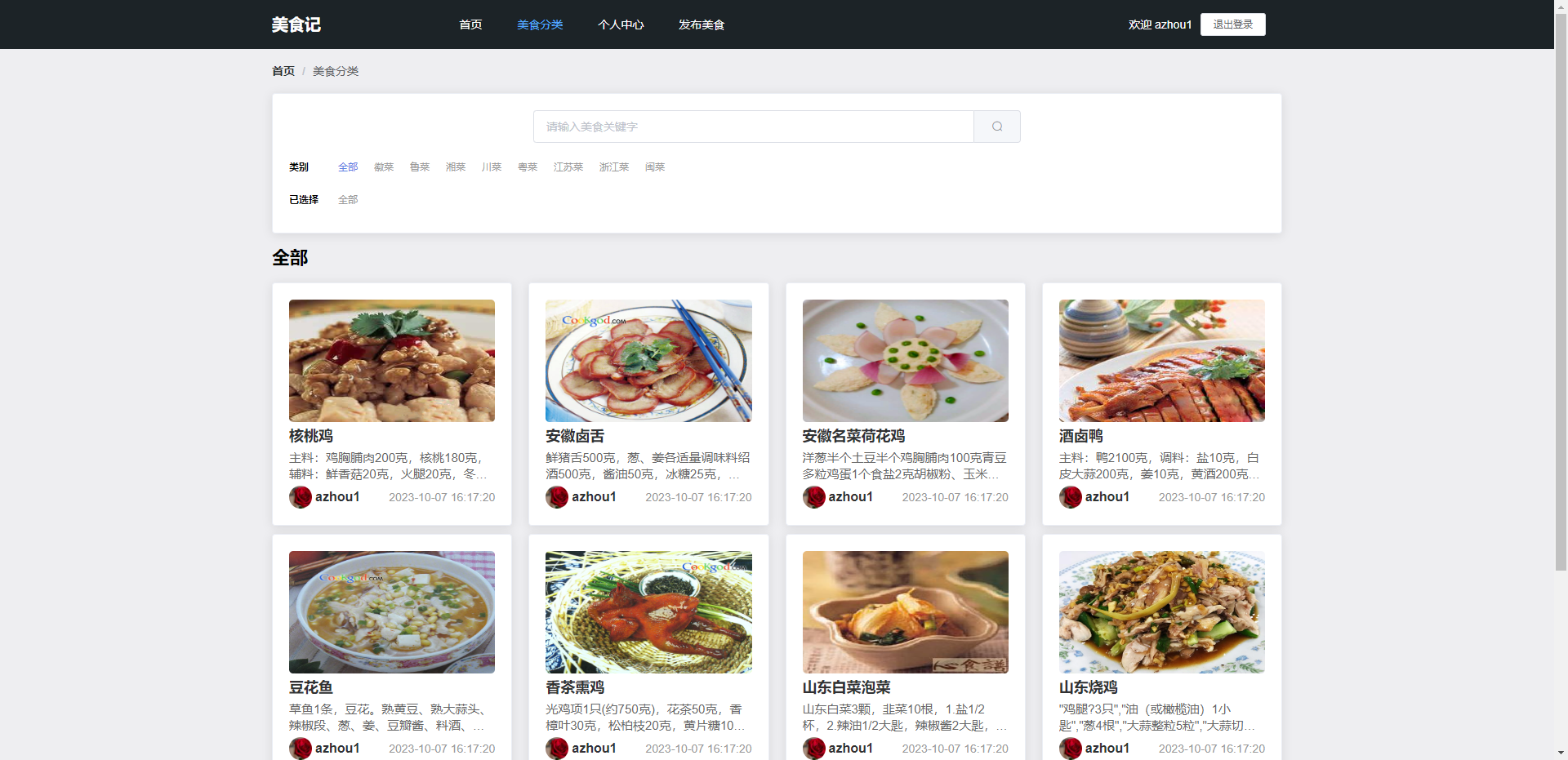Select the 川菜 category filter
Image resolution: width=1568 pixels, height=760 pixels.
tap(491, 167)
